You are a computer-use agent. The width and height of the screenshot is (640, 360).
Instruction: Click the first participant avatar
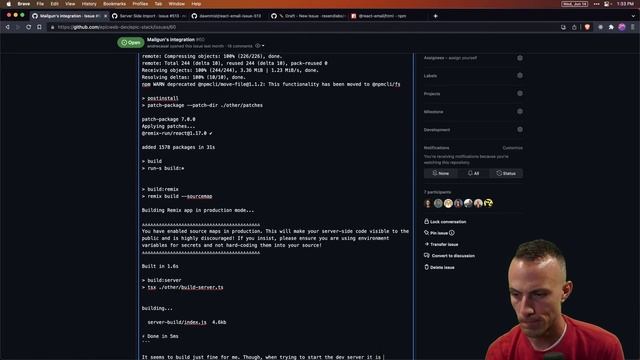coord(428,203)
